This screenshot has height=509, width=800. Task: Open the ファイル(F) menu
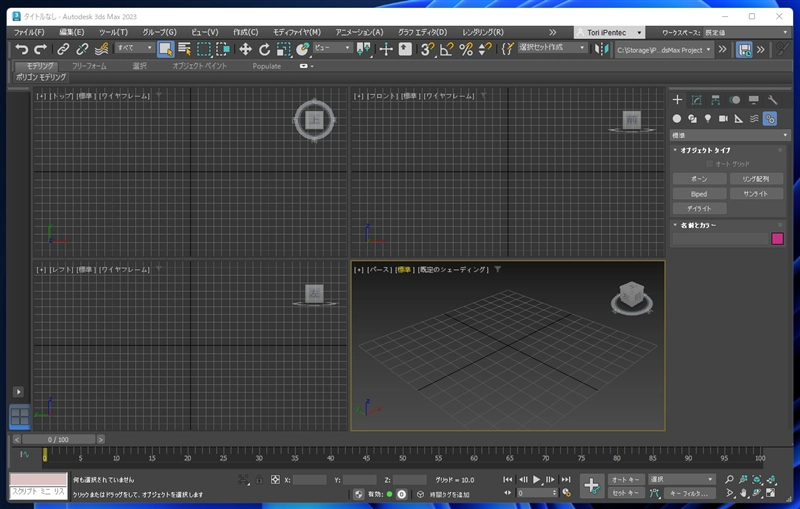[x=29, y=32]
